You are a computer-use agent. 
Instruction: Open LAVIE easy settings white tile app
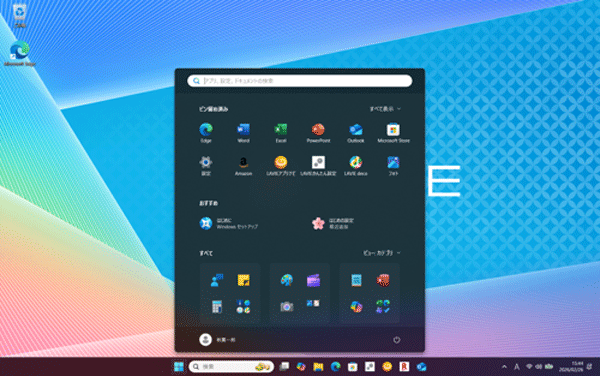coord(318,165)
